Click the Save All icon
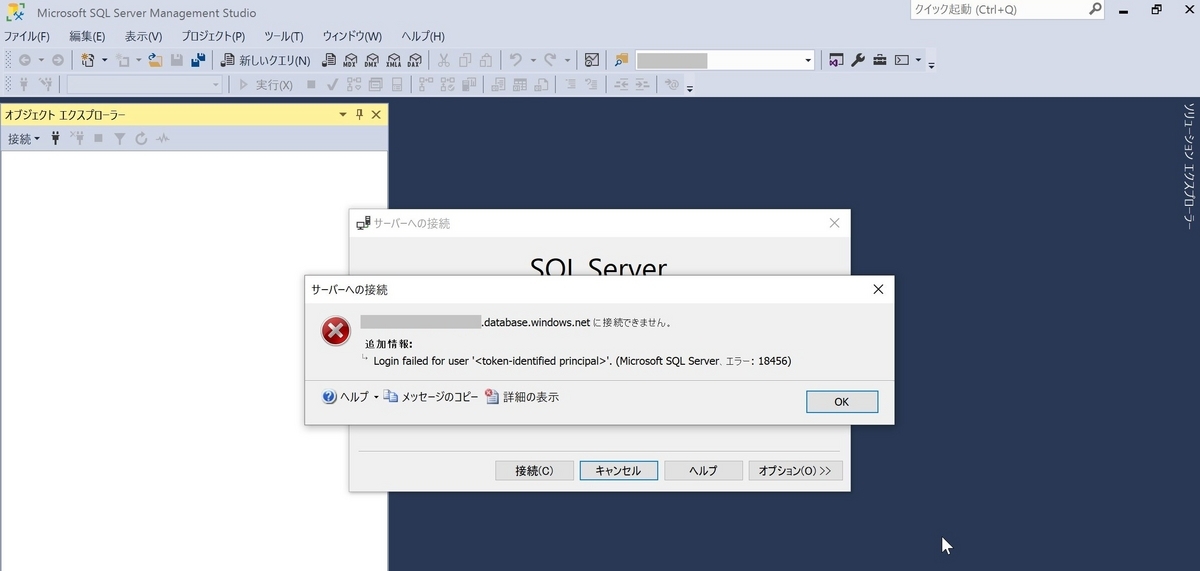The height and width of the screenshot is (571, 1200). 198,60
